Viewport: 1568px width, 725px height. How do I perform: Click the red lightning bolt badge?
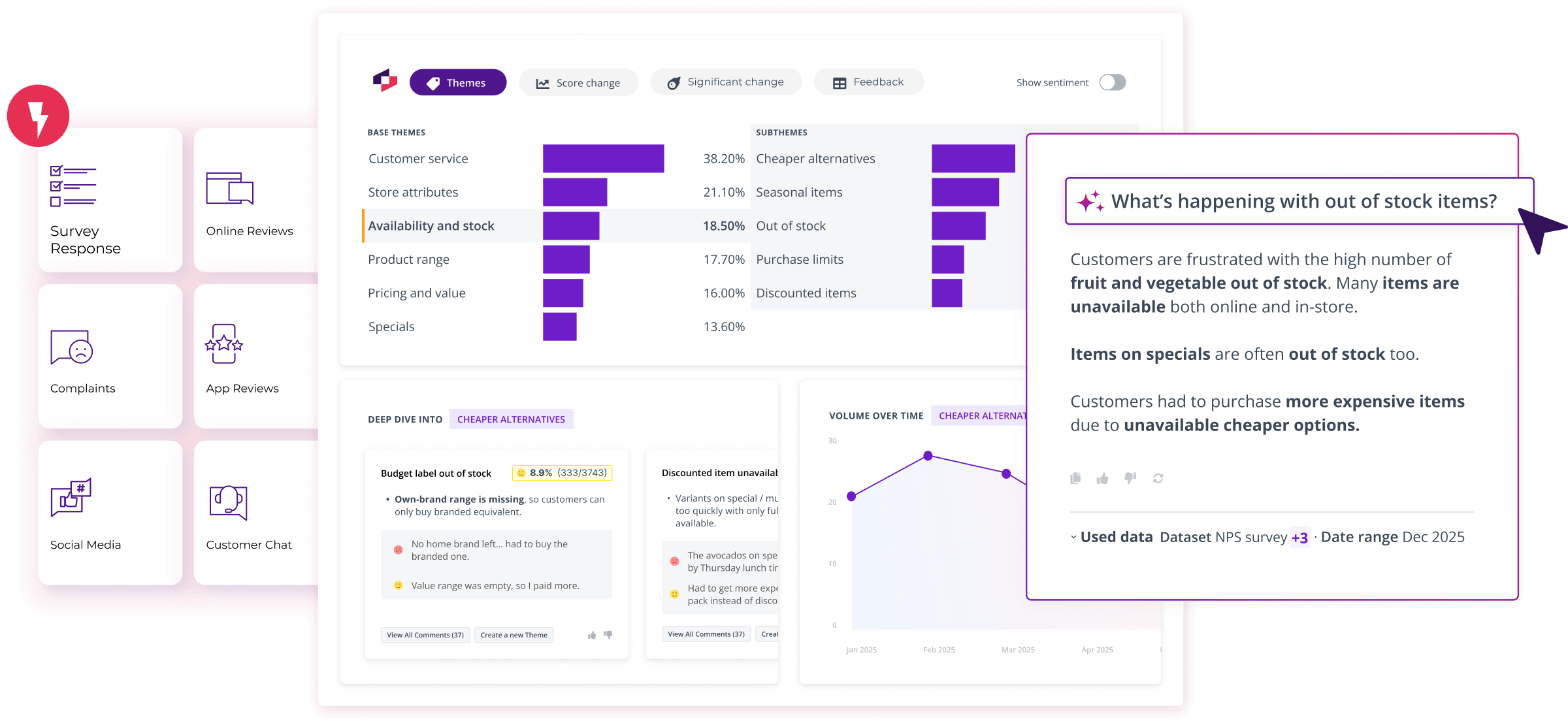coord(38,116)
